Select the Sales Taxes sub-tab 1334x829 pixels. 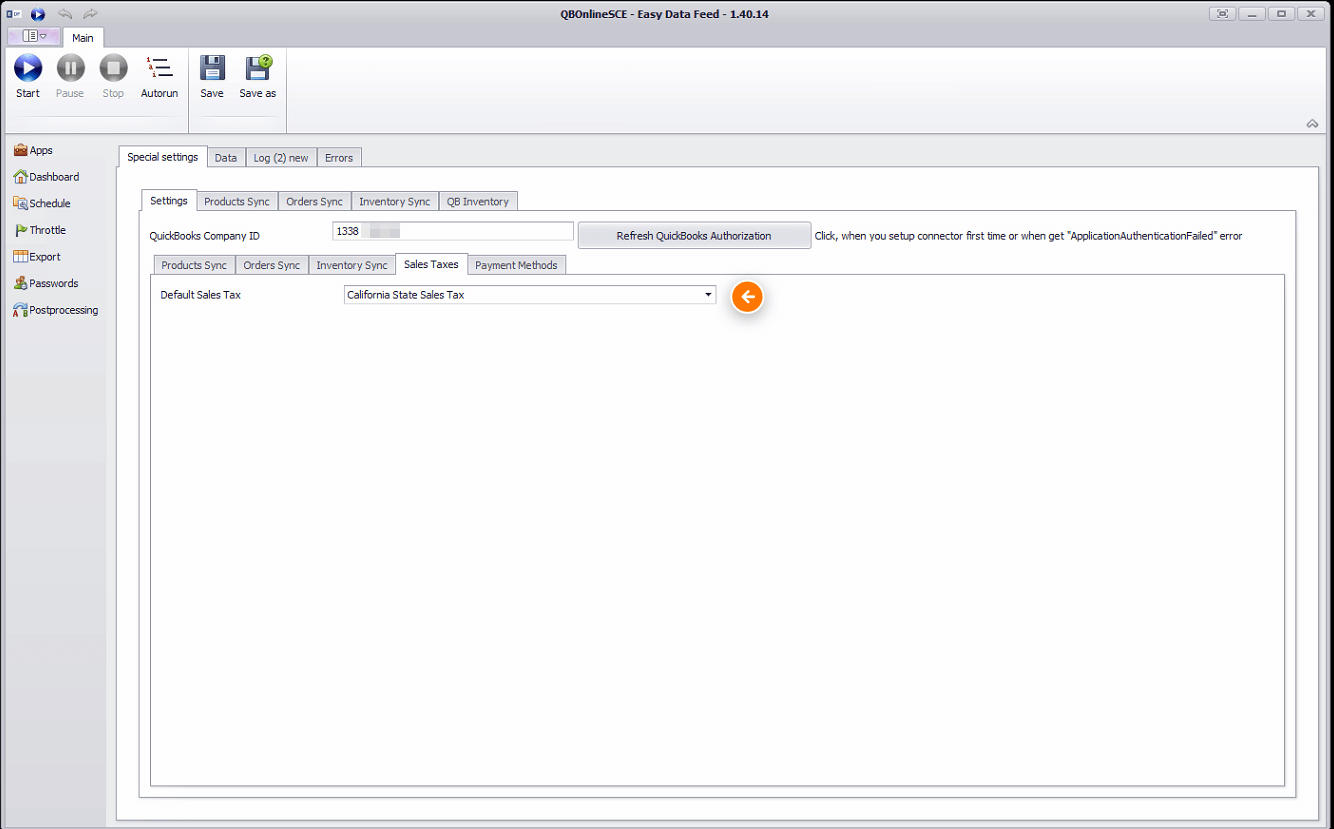click(431, 264)
